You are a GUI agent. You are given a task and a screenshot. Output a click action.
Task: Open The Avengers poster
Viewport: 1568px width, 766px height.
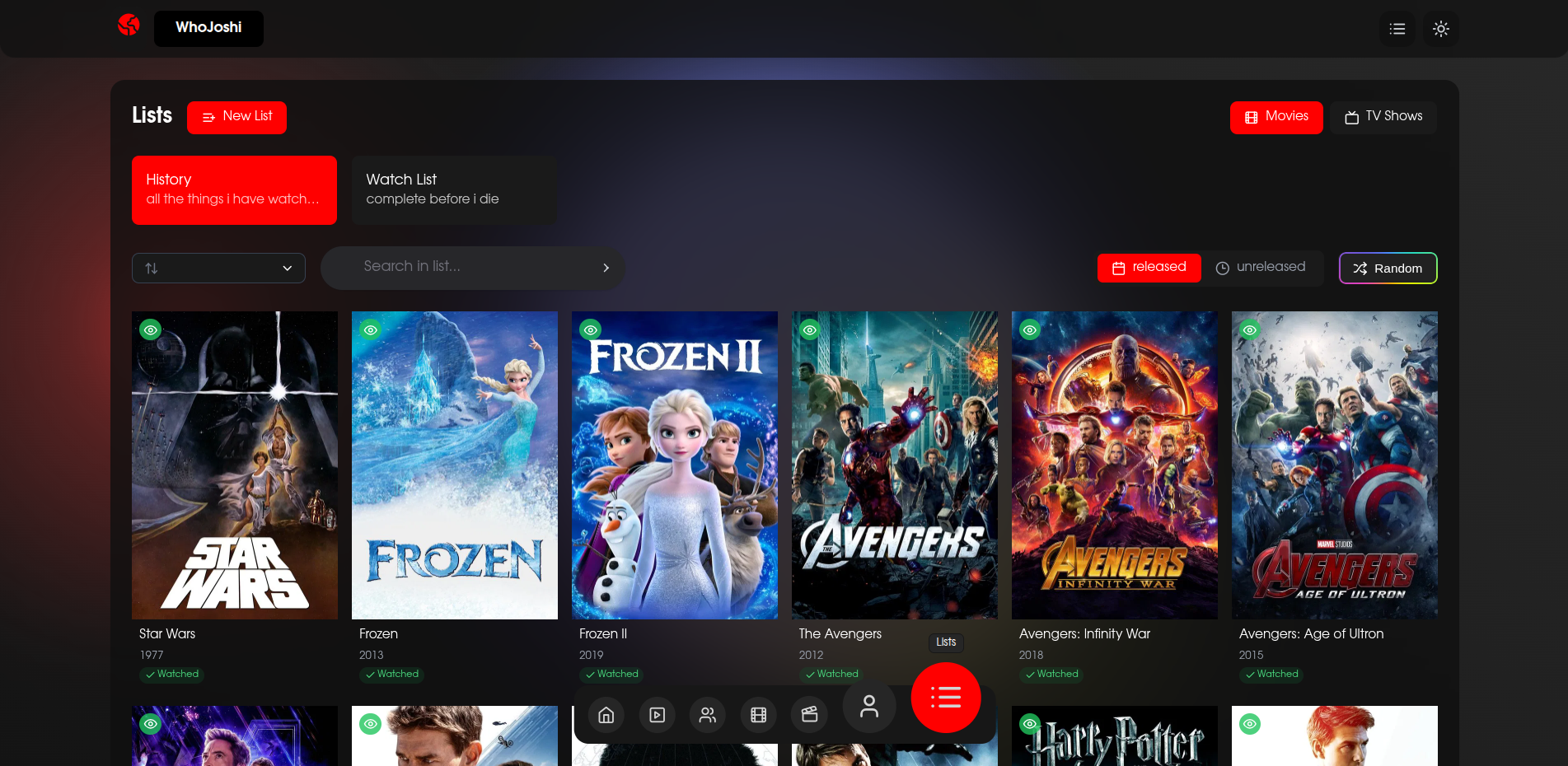tap(895, 465)
